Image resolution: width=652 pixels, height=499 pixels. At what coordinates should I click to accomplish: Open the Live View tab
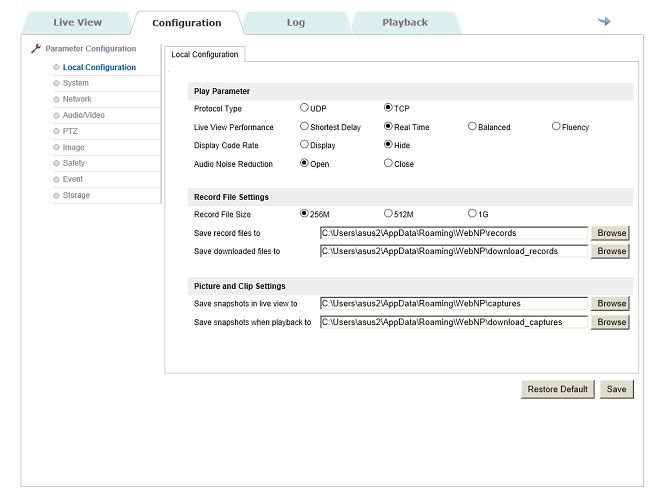click(77, 22)
